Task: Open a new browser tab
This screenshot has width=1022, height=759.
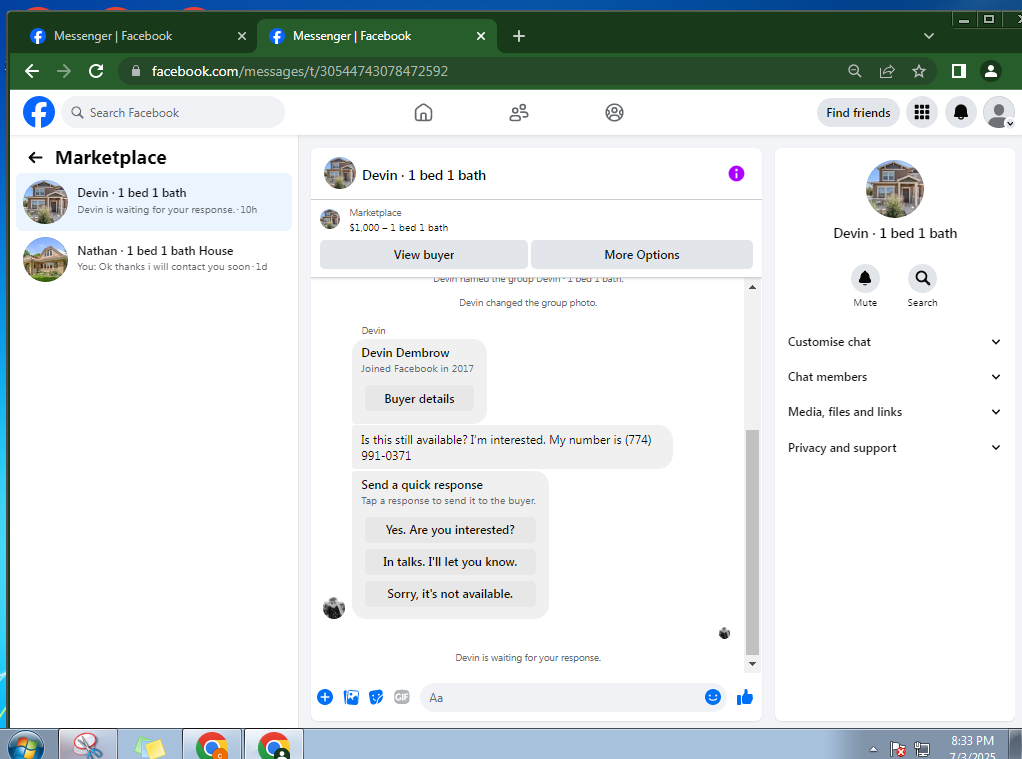Action: 519,36
